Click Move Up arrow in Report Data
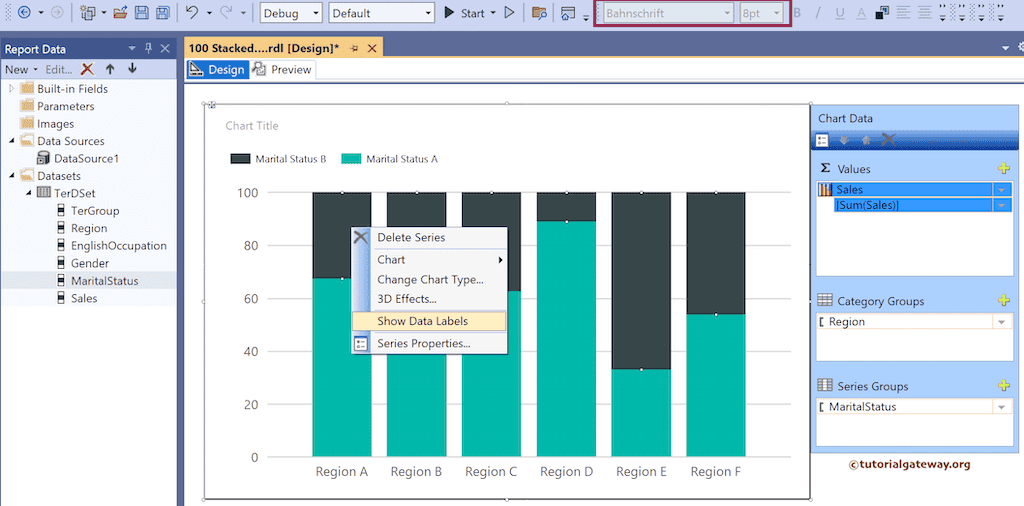 110,69
